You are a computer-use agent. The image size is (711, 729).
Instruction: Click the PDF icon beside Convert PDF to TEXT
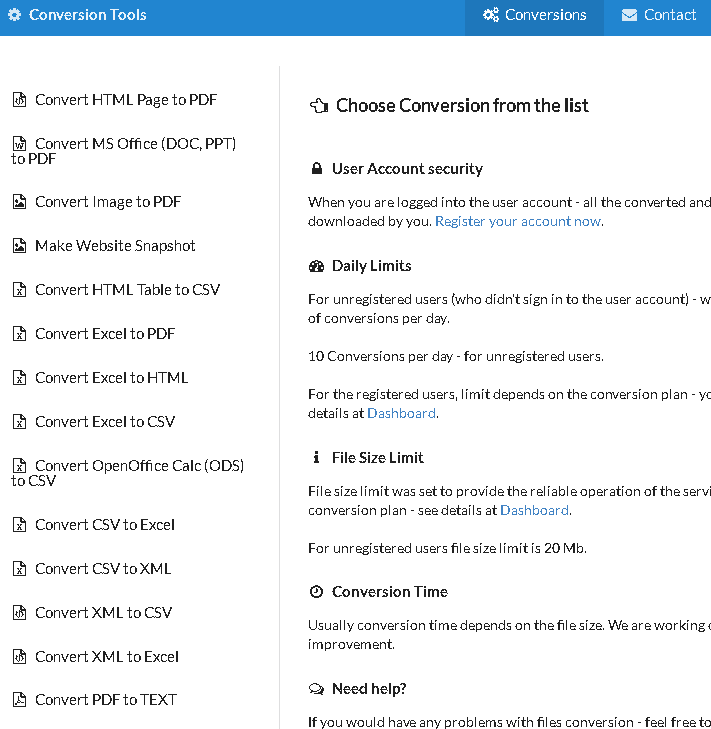coord(19,700)
